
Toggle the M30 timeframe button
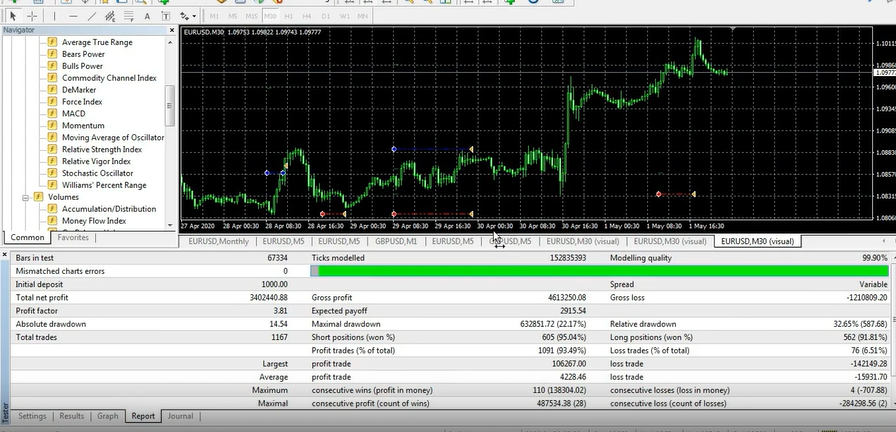click(269, 16)
